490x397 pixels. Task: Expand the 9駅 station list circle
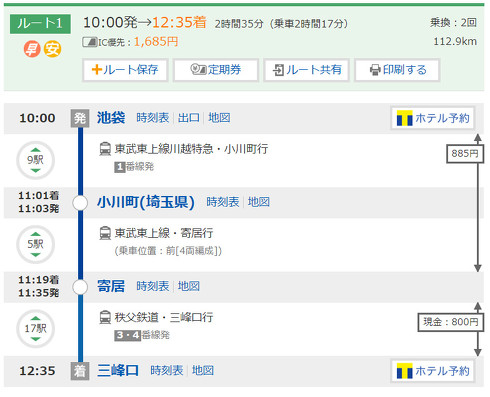pos(35,160)
